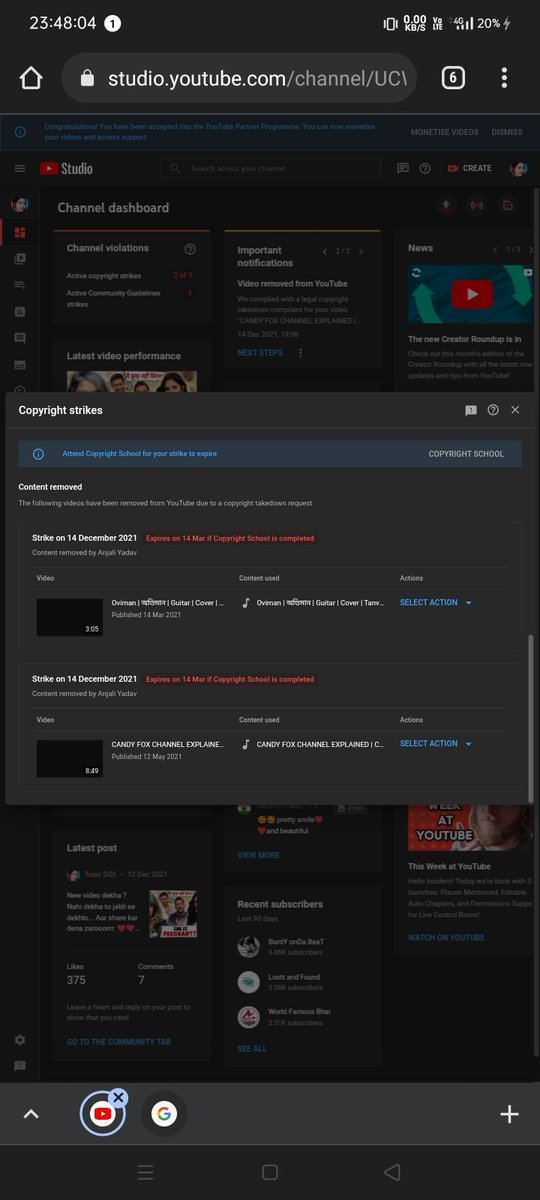Select the Dashboard sidebar icon
The image size is (540, 1200).
pyautogui.click(x=20, y=233)
